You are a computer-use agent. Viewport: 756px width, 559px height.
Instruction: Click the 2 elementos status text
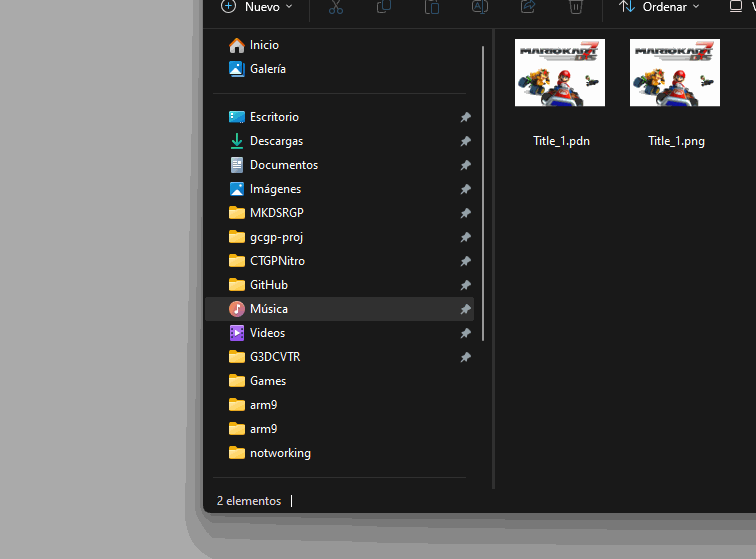(x=249, y=501)
